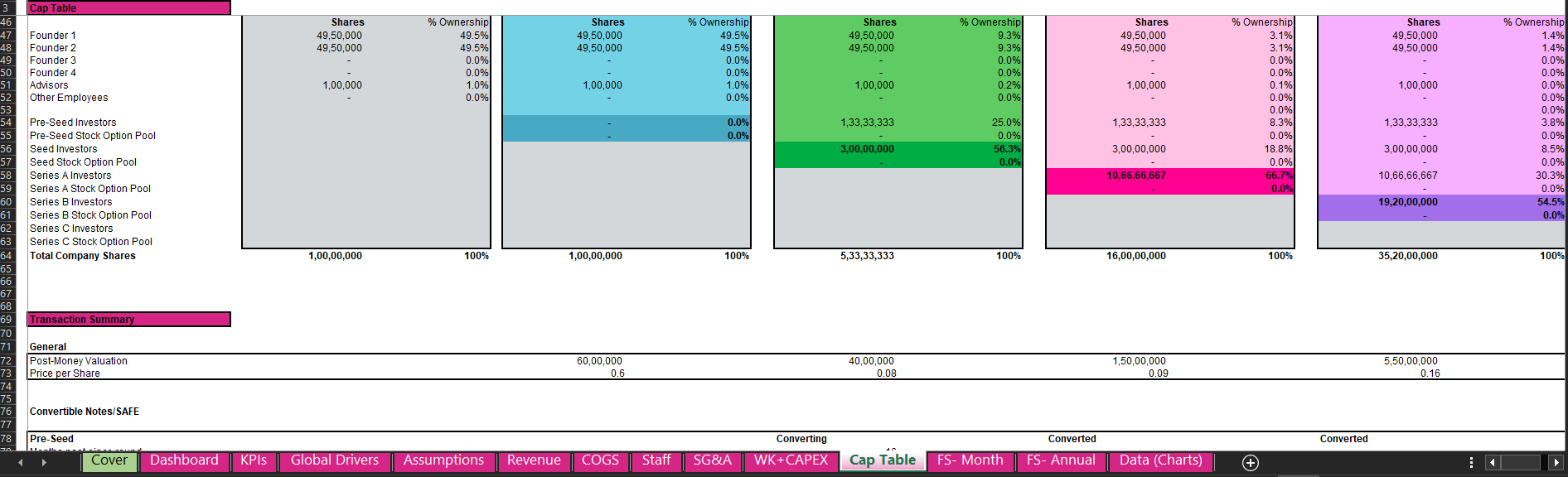The height and width of the screenshot is (477, 1568).
Task: Open the Revenue sheet tab
Action: click(x=534, y=460)
